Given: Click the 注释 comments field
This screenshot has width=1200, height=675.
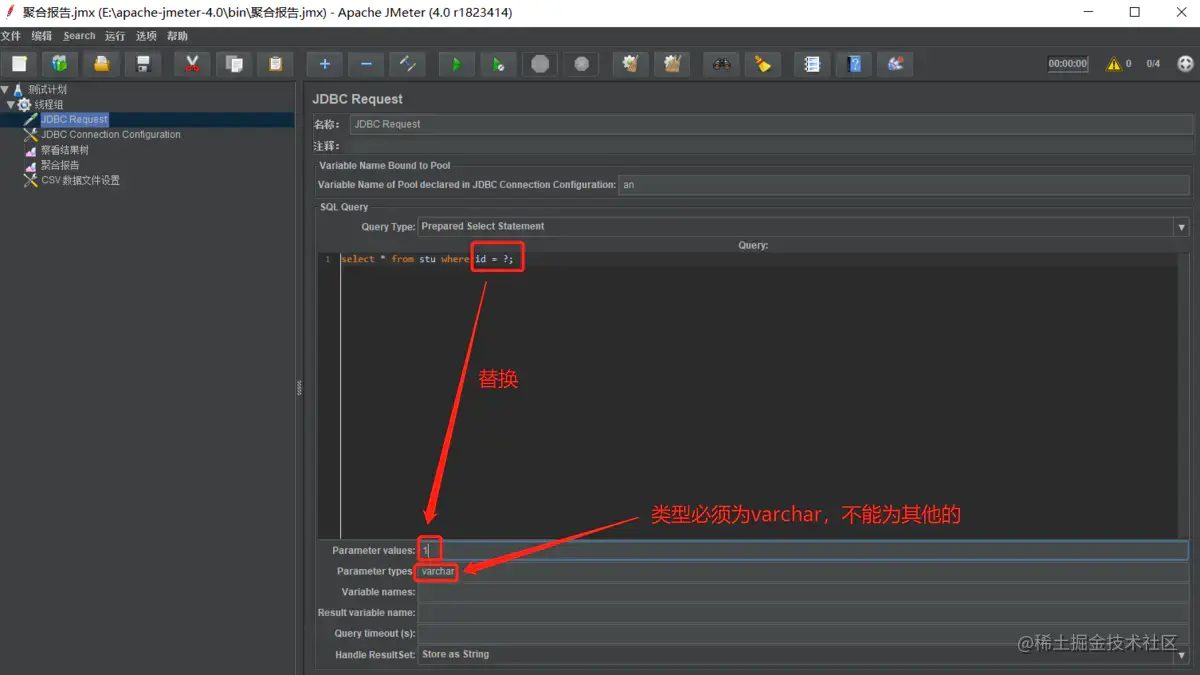Looking at the screenshot, I should [x=771, y=146].
